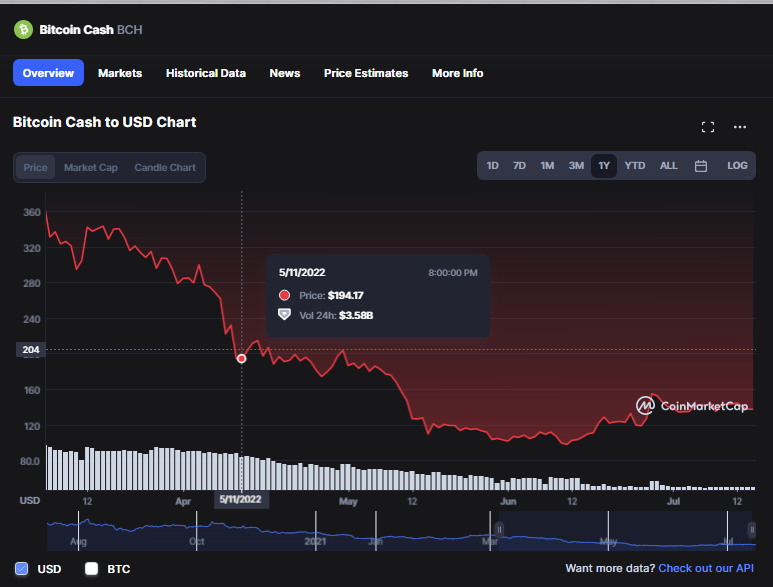This screenshot has height=587, width=773.
Task: Set chart range to 1M
Action: click(547, 166)
